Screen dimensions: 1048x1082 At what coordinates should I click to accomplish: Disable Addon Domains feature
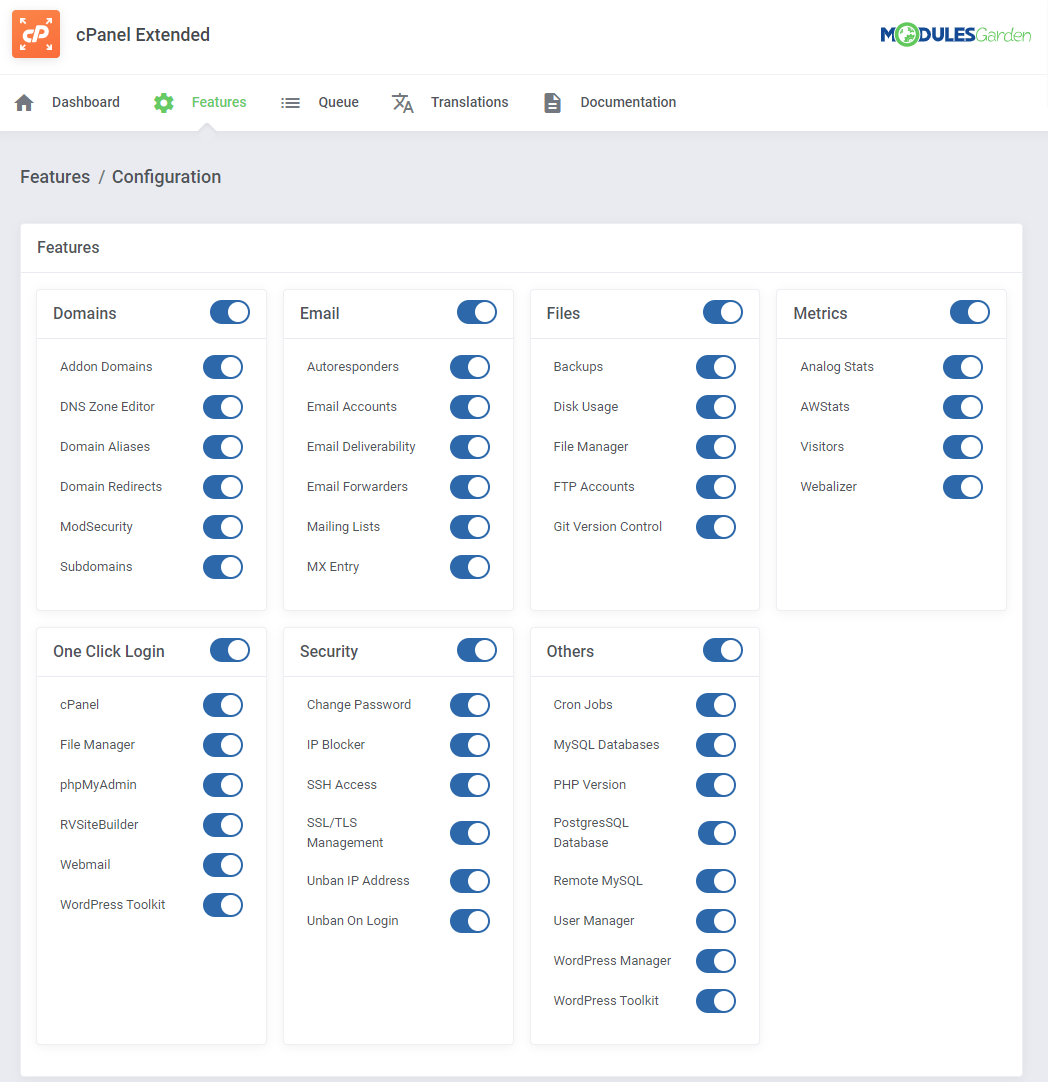(x=223, y=367)
